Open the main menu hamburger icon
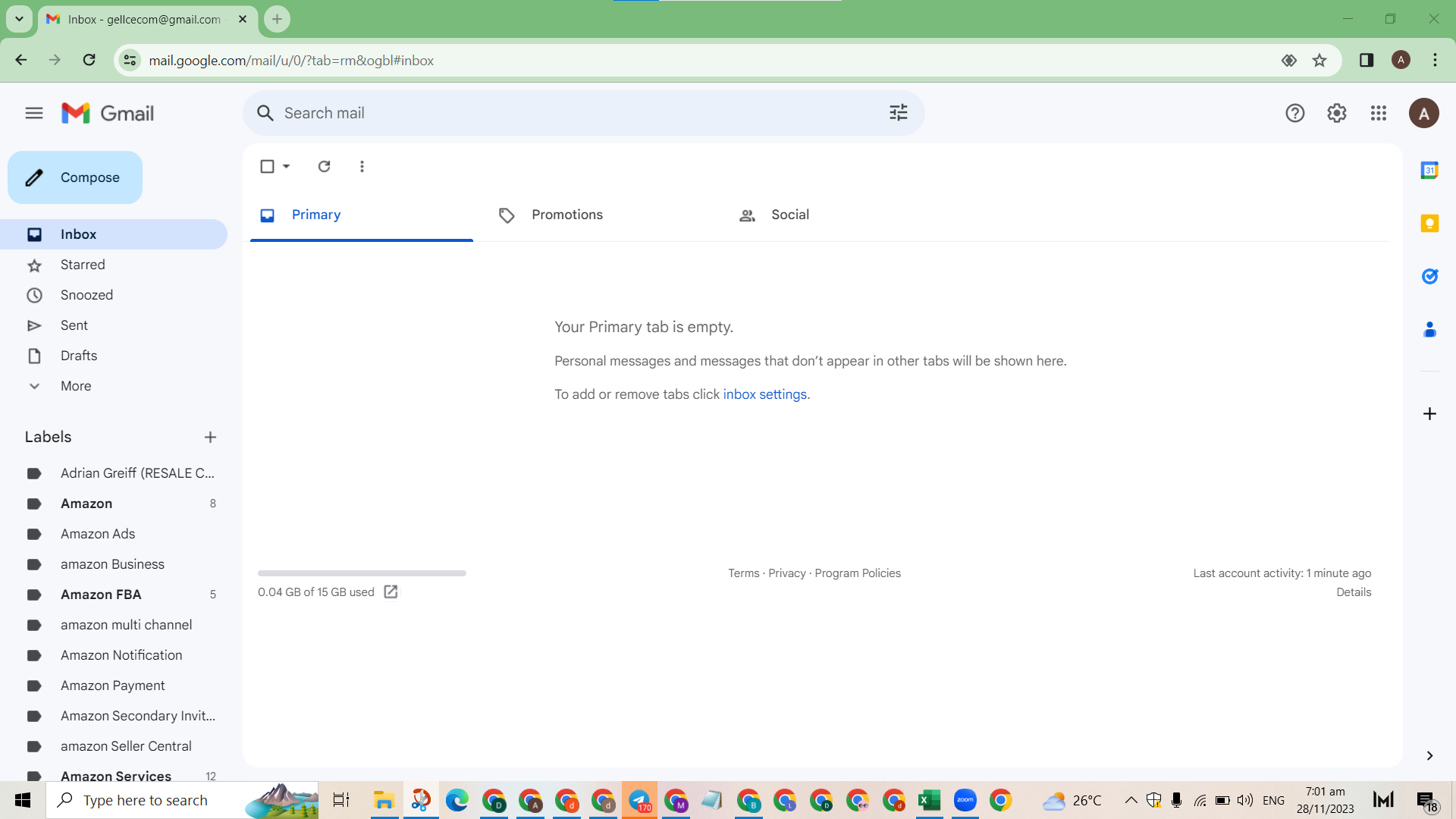Viewport: 1456px width, 819px height. (34, 113)
